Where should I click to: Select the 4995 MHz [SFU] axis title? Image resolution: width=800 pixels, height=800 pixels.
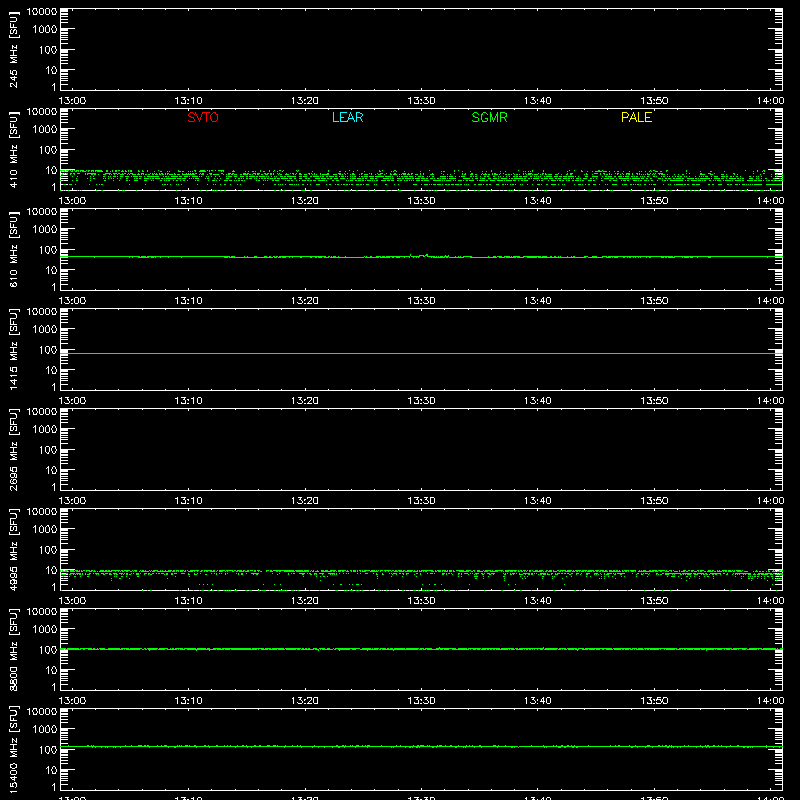pos(13,549)
